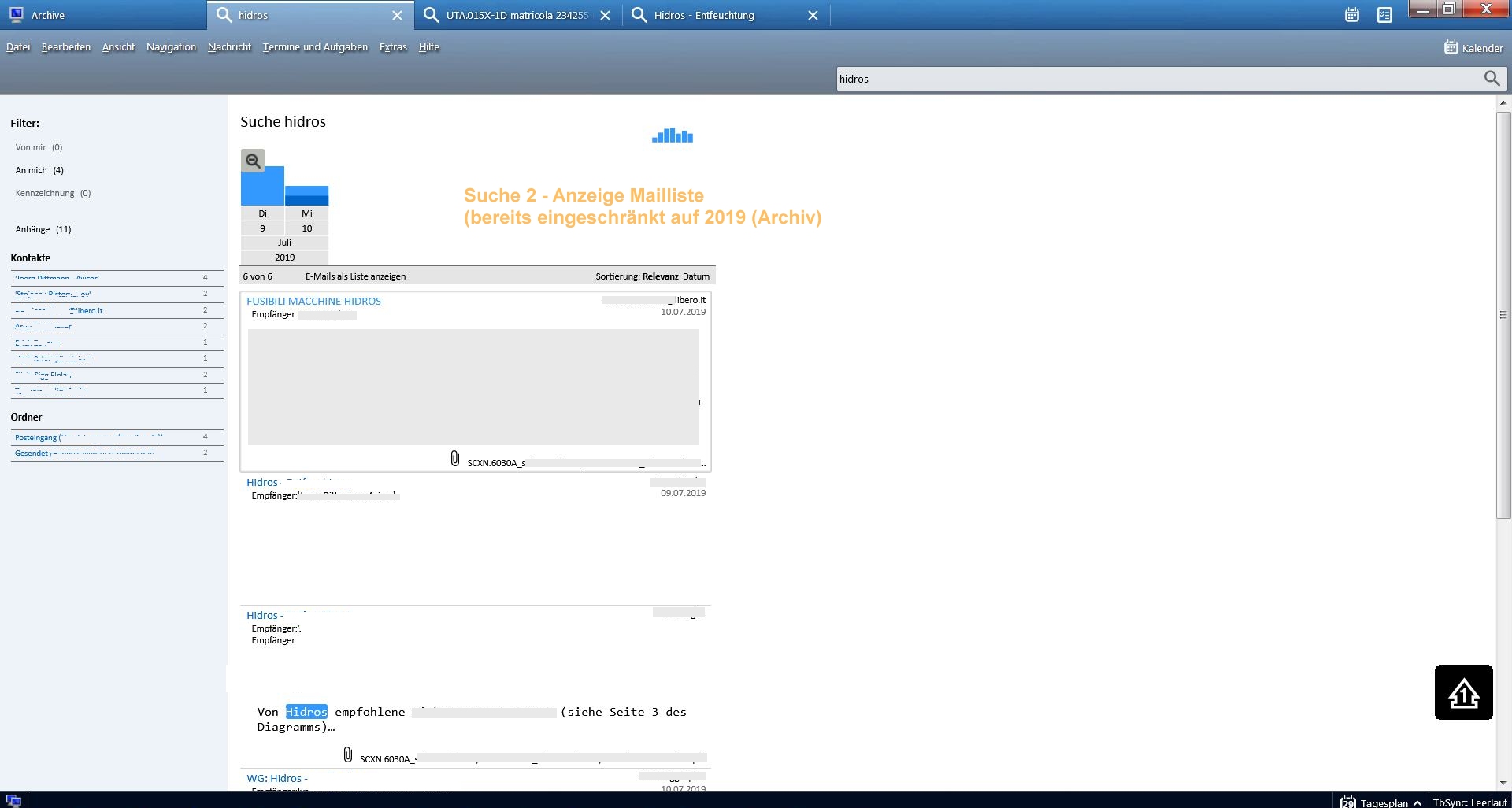The height and width of the screenshot is (808, 1512).
Task: Open the Datei menu
Action: click(x=18, y=47)
